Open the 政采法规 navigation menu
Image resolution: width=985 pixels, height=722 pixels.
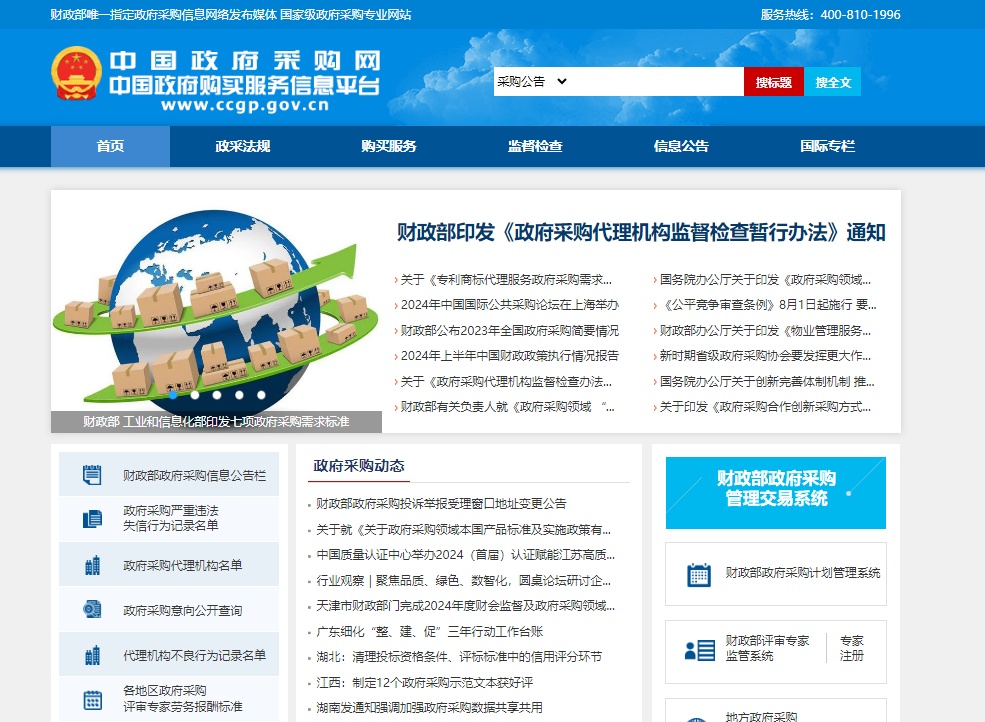242,146
